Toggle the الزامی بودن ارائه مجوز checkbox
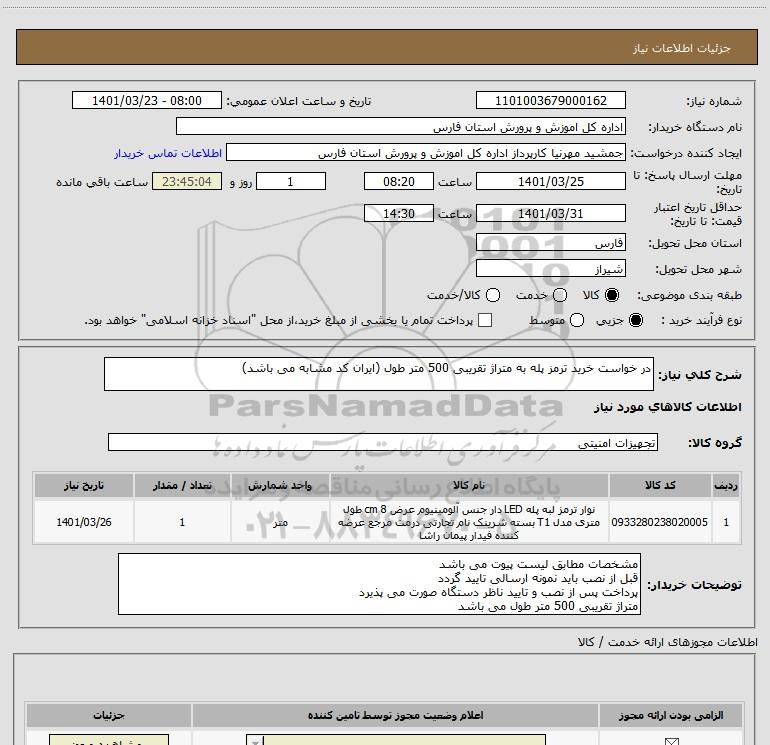The height and width of the screenshot is (745, 770). pyautogui.click(x=671, y=741)
